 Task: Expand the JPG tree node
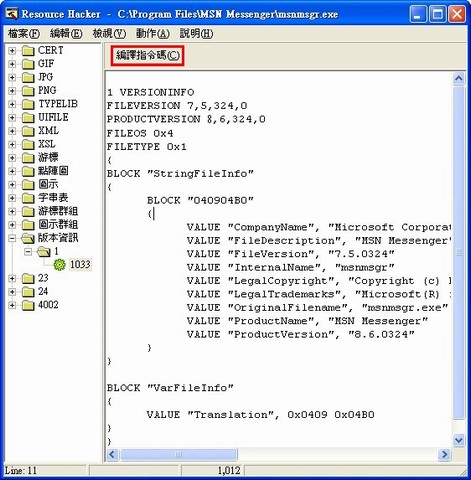[12, 77]
